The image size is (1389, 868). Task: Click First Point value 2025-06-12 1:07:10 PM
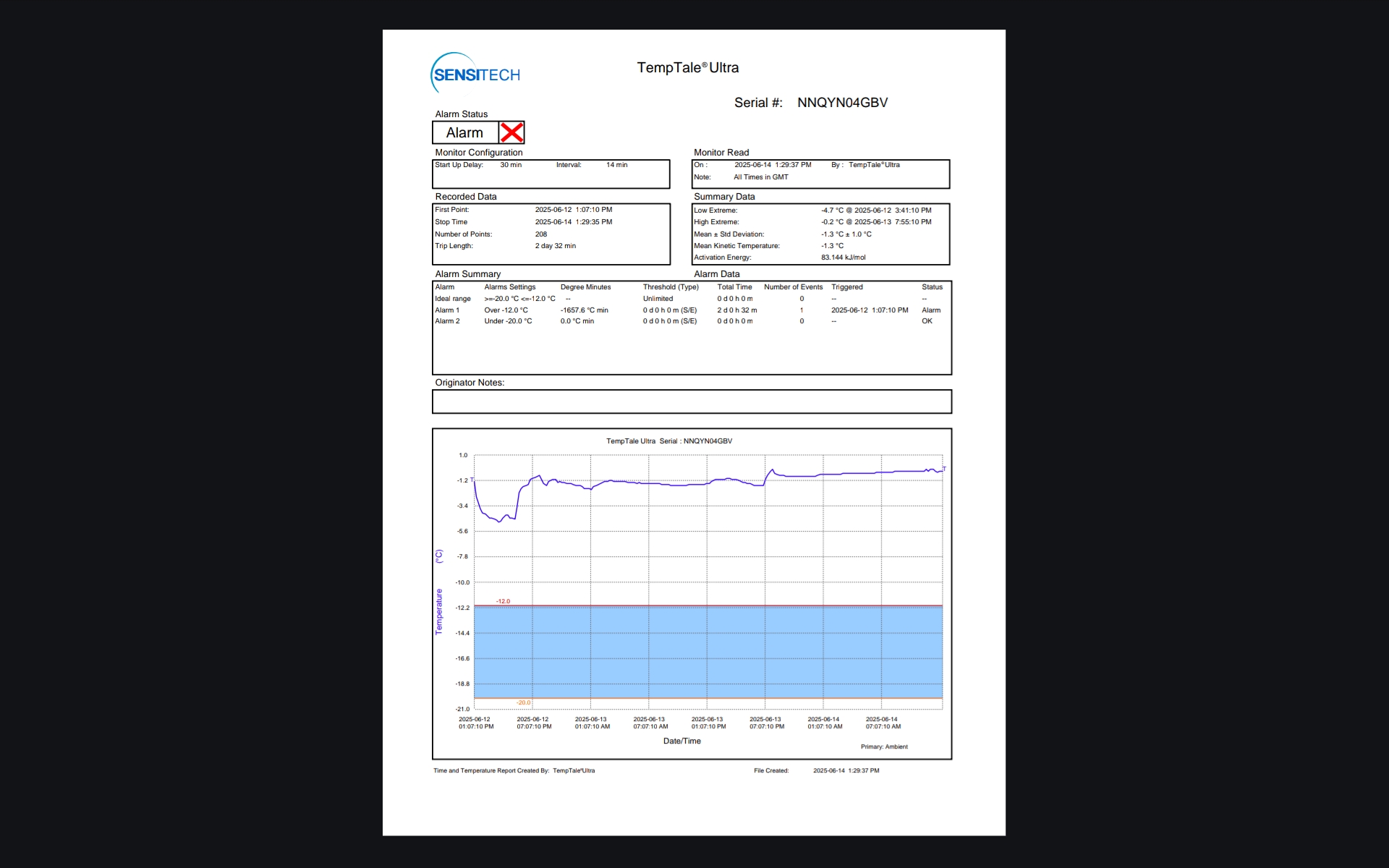click(x=574, y=210)
